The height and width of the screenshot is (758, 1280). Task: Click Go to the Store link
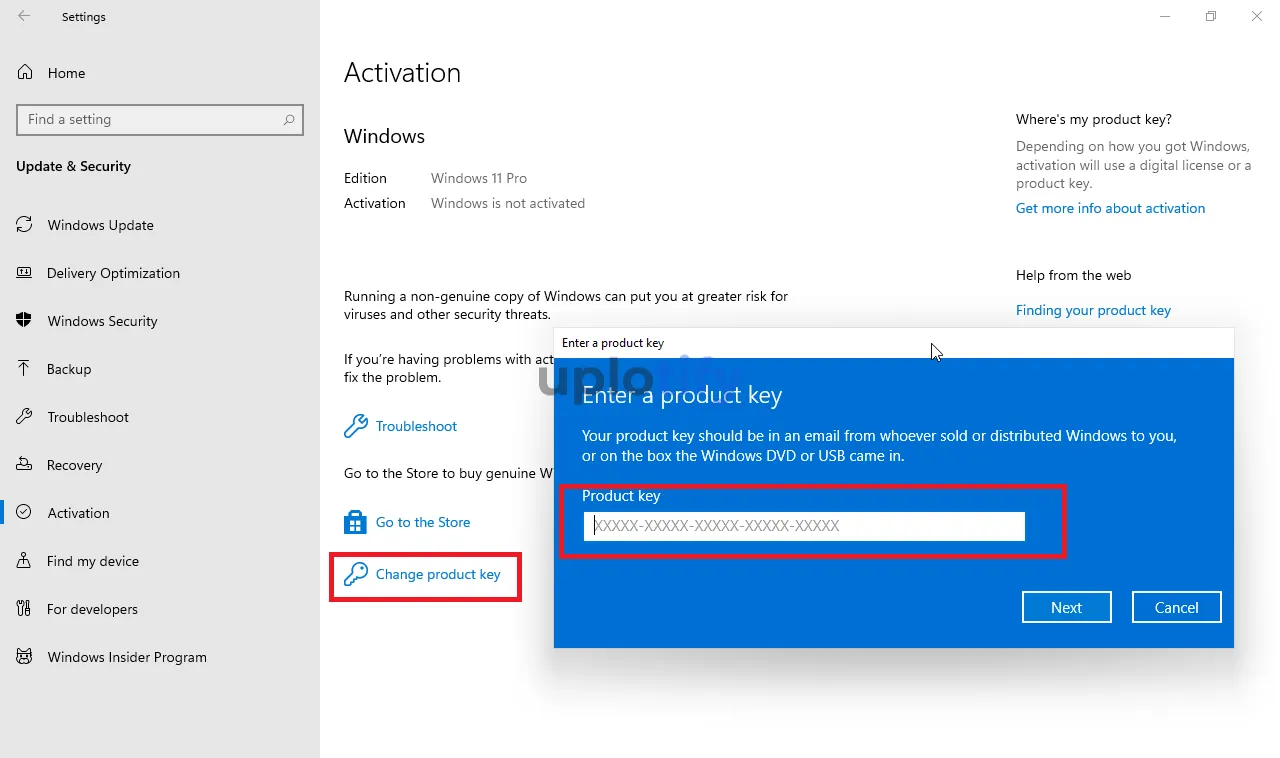pos(423,522)
